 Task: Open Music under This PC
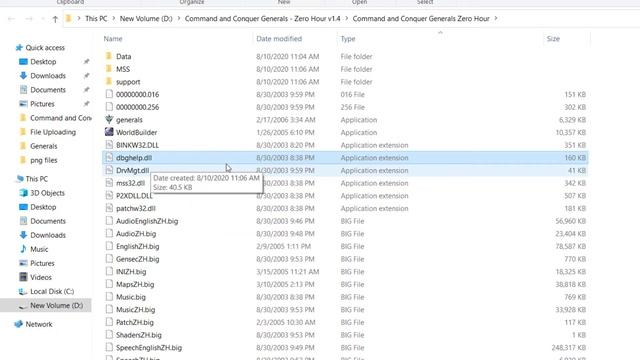(x=39, y=249)
